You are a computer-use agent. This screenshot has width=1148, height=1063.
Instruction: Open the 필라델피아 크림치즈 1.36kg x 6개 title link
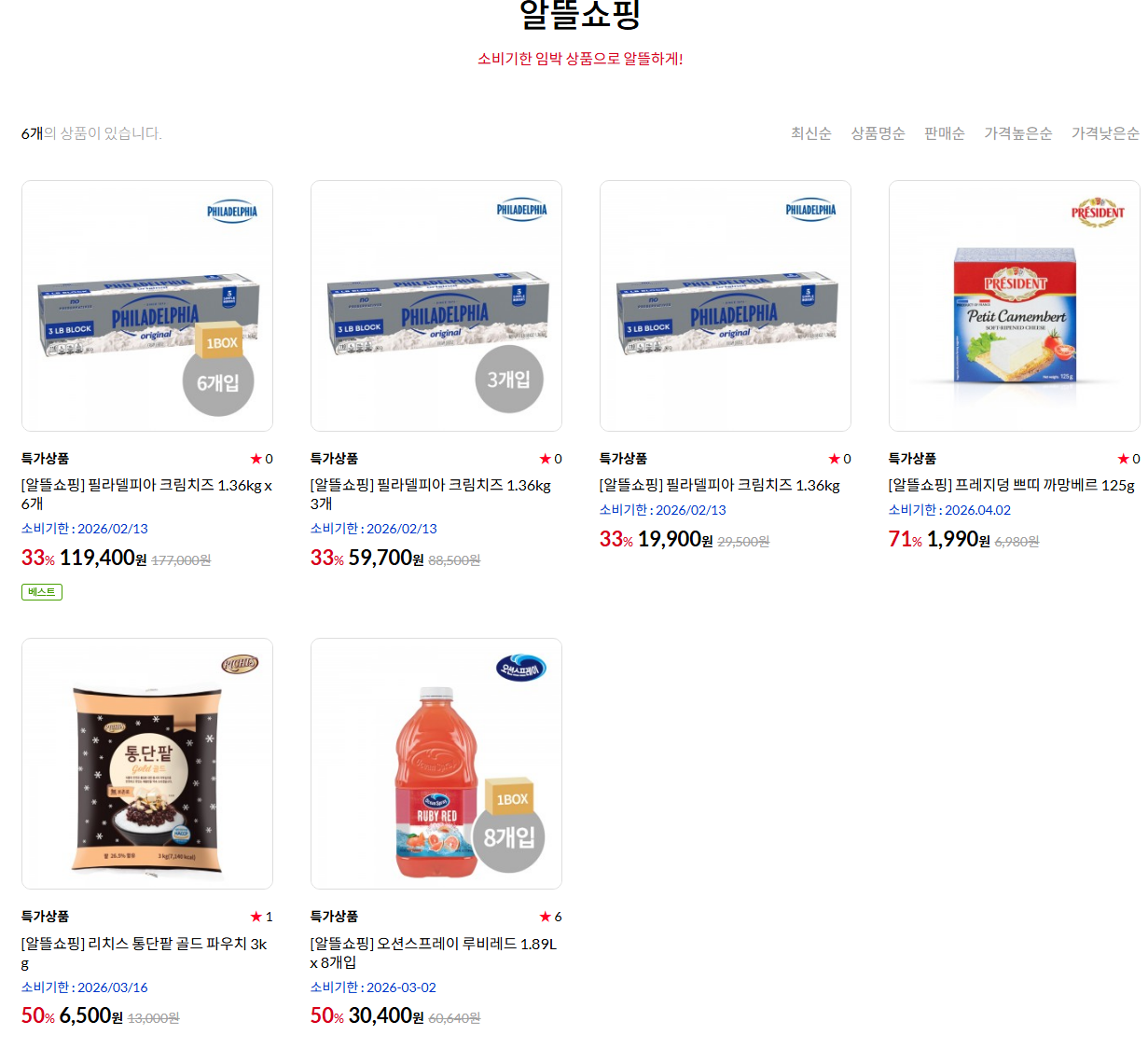(x=146, y=494)
